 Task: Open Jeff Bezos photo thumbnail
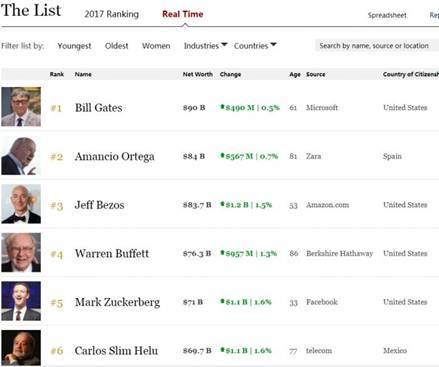[x=21, y=204]
